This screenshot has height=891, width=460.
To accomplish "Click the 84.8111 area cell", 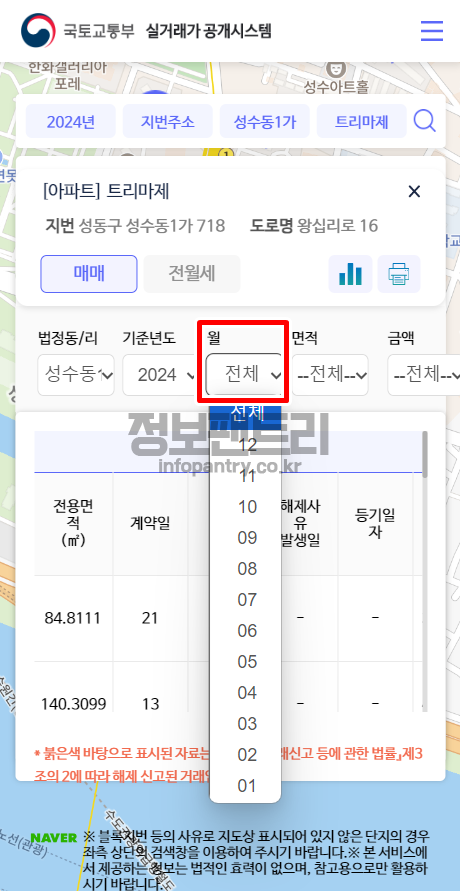I will pos(73,618).
